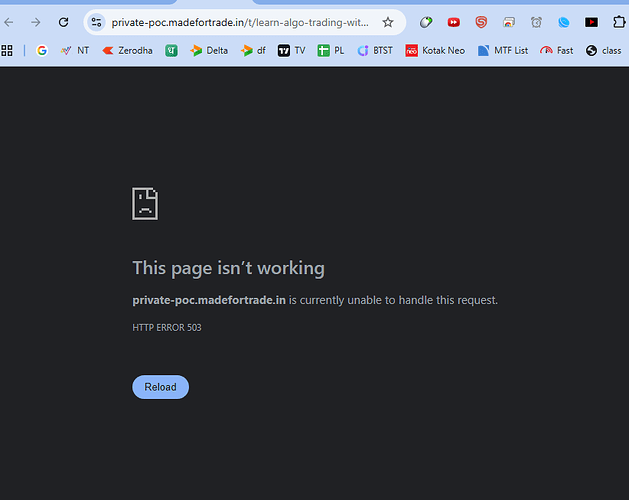The image size is (629, 500).
Task: Click the red YouTube extension icon
Action: pyautogui.click(x=454, y=22)
